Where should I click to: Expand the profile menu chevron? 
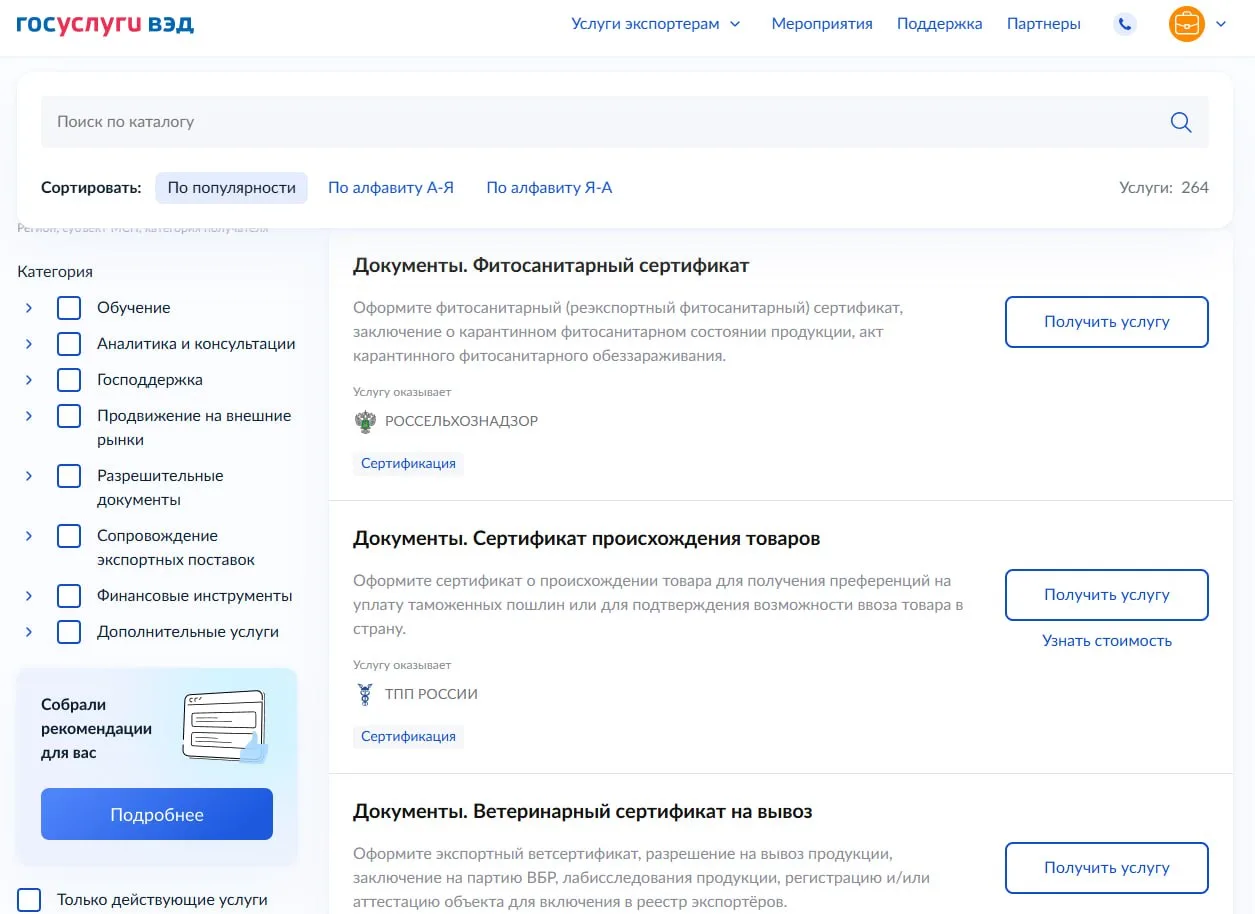(x=1221, y=25)
